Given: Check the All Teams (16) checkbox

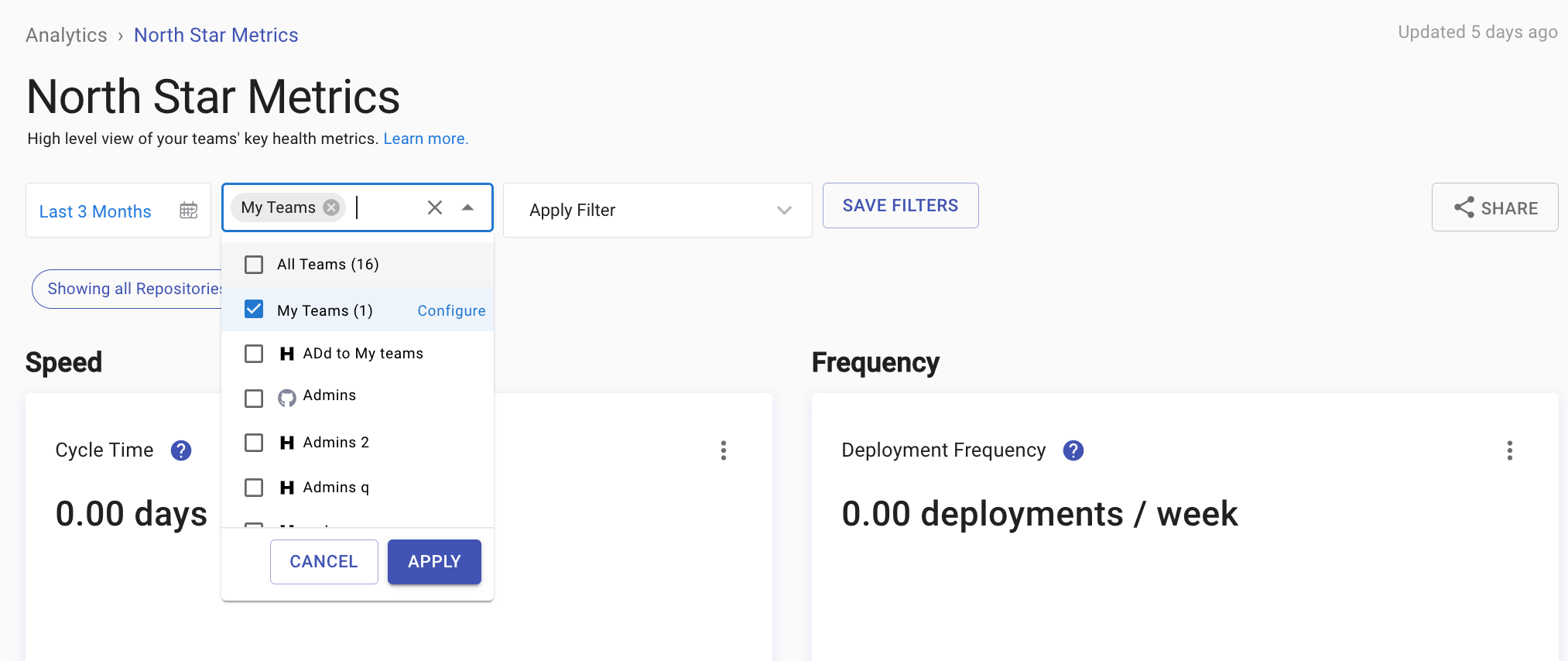Looking at the screenshot, I should [254, 265].
